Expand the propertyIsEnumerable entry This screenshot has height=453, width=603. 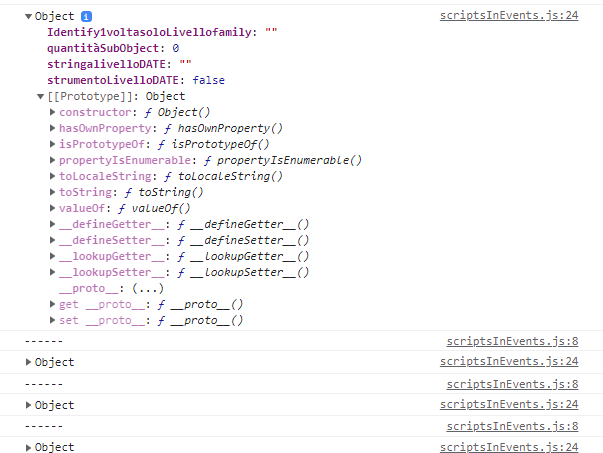(52, 160)
